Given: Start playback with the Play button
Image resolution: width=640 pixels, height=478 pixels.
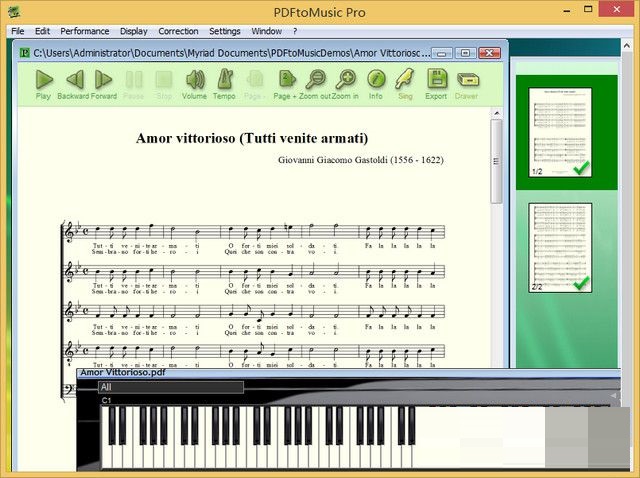Looking at the screenshot, I should [x=43, y=80].
